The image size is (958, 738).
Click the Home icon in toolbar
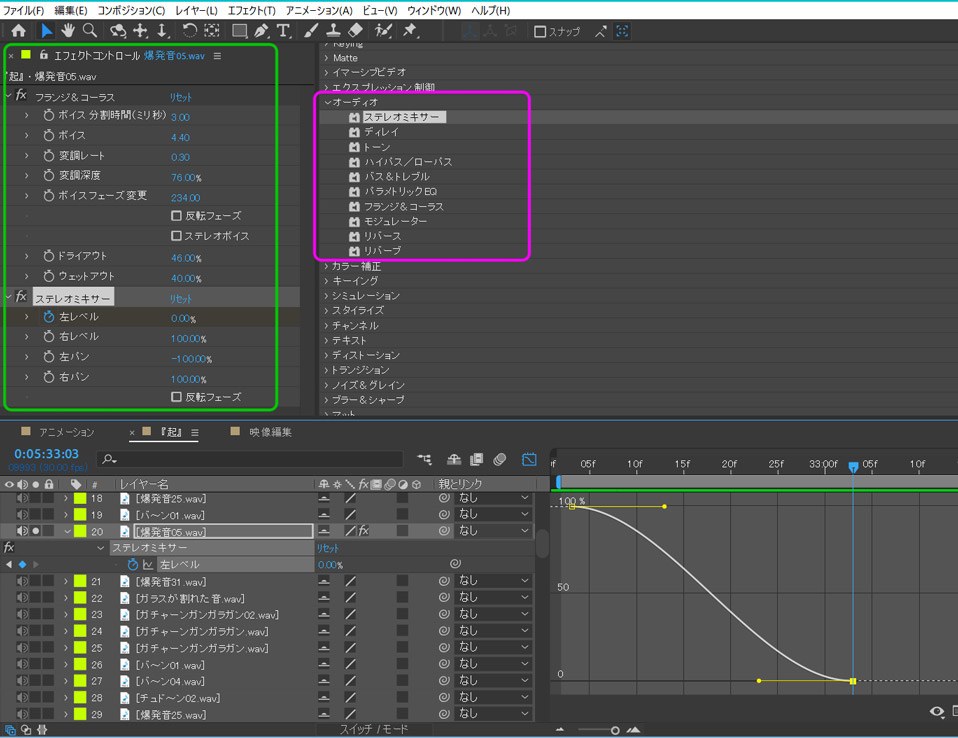[x=18, y=31]
